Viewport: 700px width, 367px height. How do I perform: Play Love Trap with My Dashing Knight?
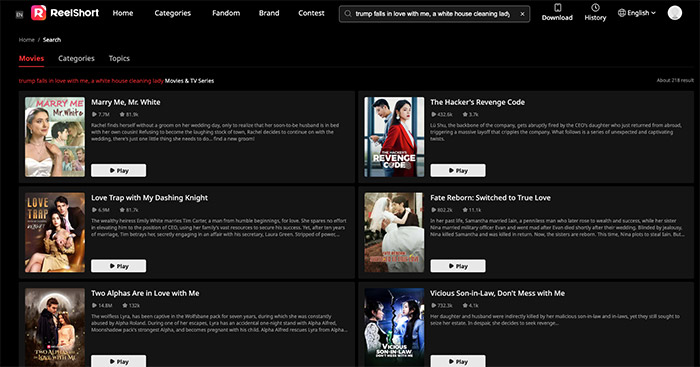coord(118,266)
